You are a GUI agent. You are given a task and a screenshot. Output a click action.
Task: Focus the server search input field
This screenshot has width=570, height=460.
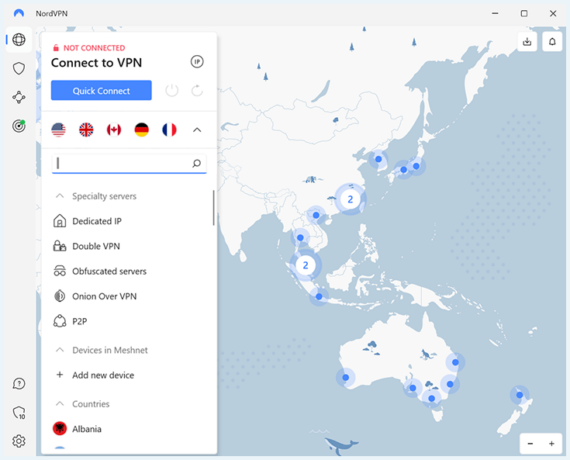tap(129, 164)
